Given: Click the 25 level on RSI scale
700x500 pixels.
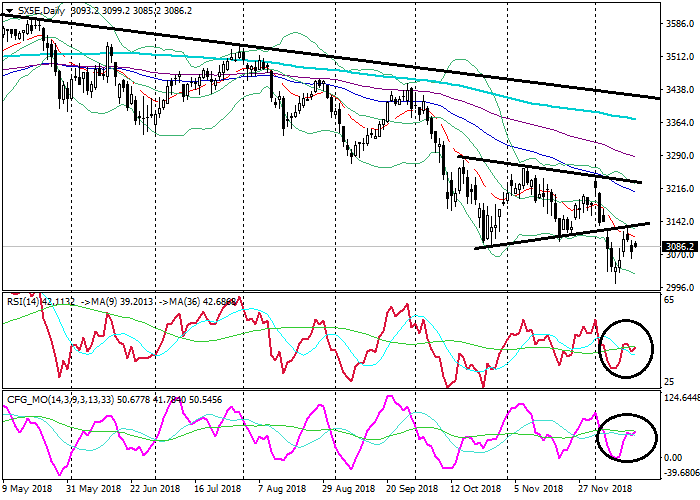Looking at the screenshot, I should pos(669,382).
